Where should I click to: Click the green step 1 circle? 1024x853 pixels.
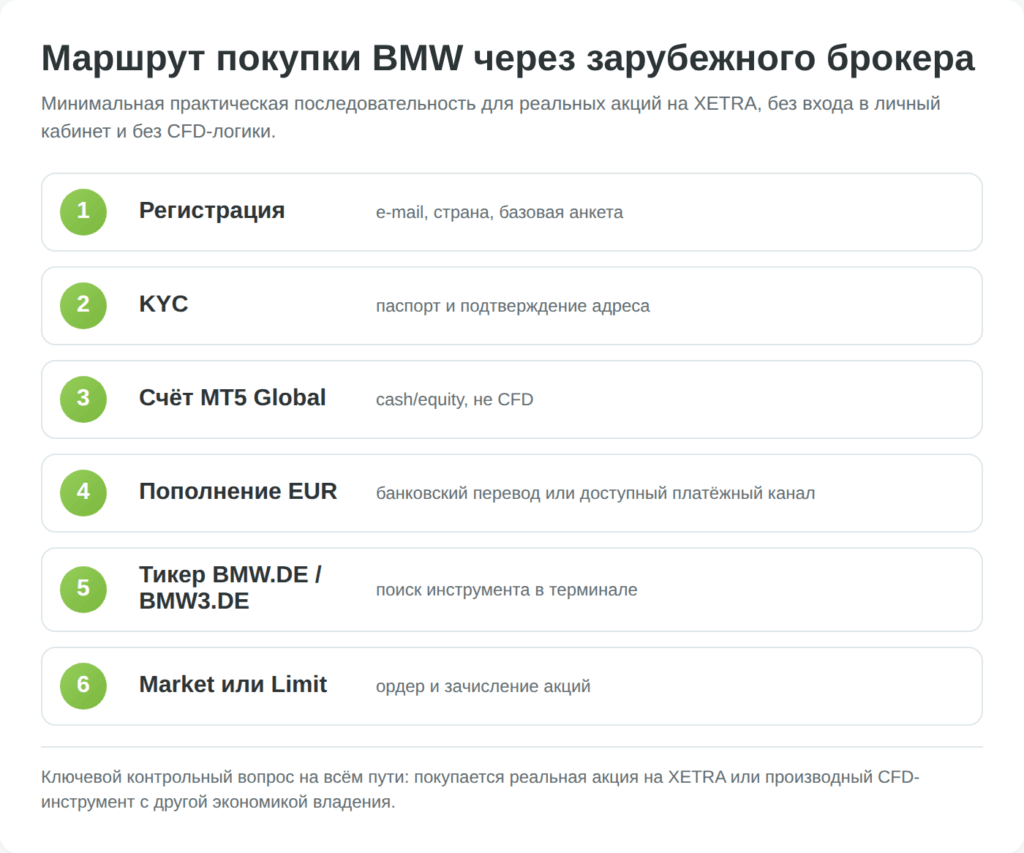coord(83,212)
